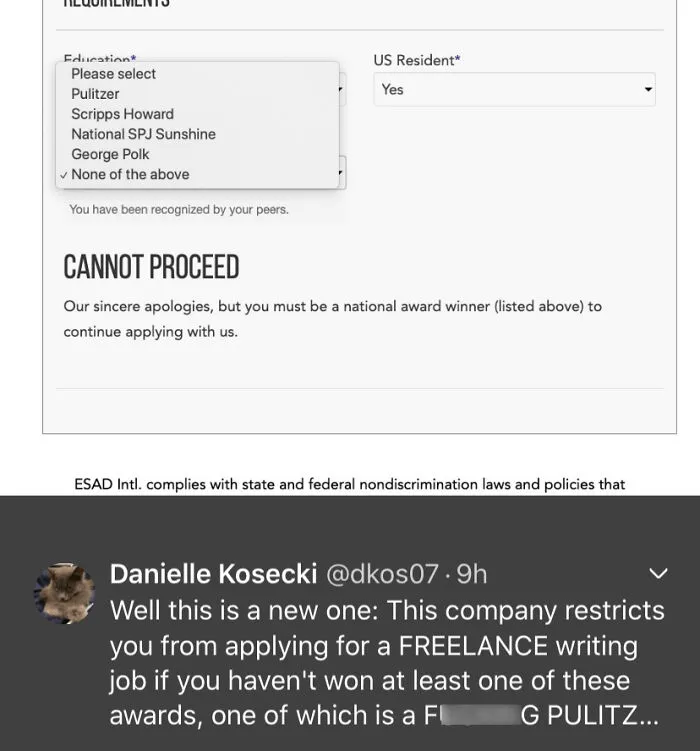This screenshot has width=700, height=751.
Task: Open Danielle Kosecki's cat profile picture
Action: coord(64,593)
